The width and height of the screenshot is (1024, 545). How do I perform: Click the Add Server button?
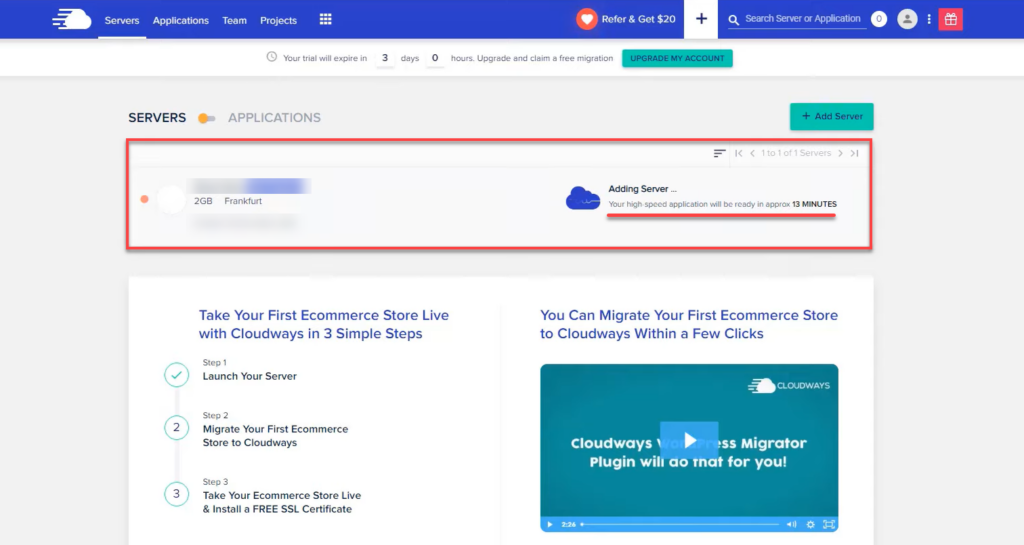pos(831,116)
